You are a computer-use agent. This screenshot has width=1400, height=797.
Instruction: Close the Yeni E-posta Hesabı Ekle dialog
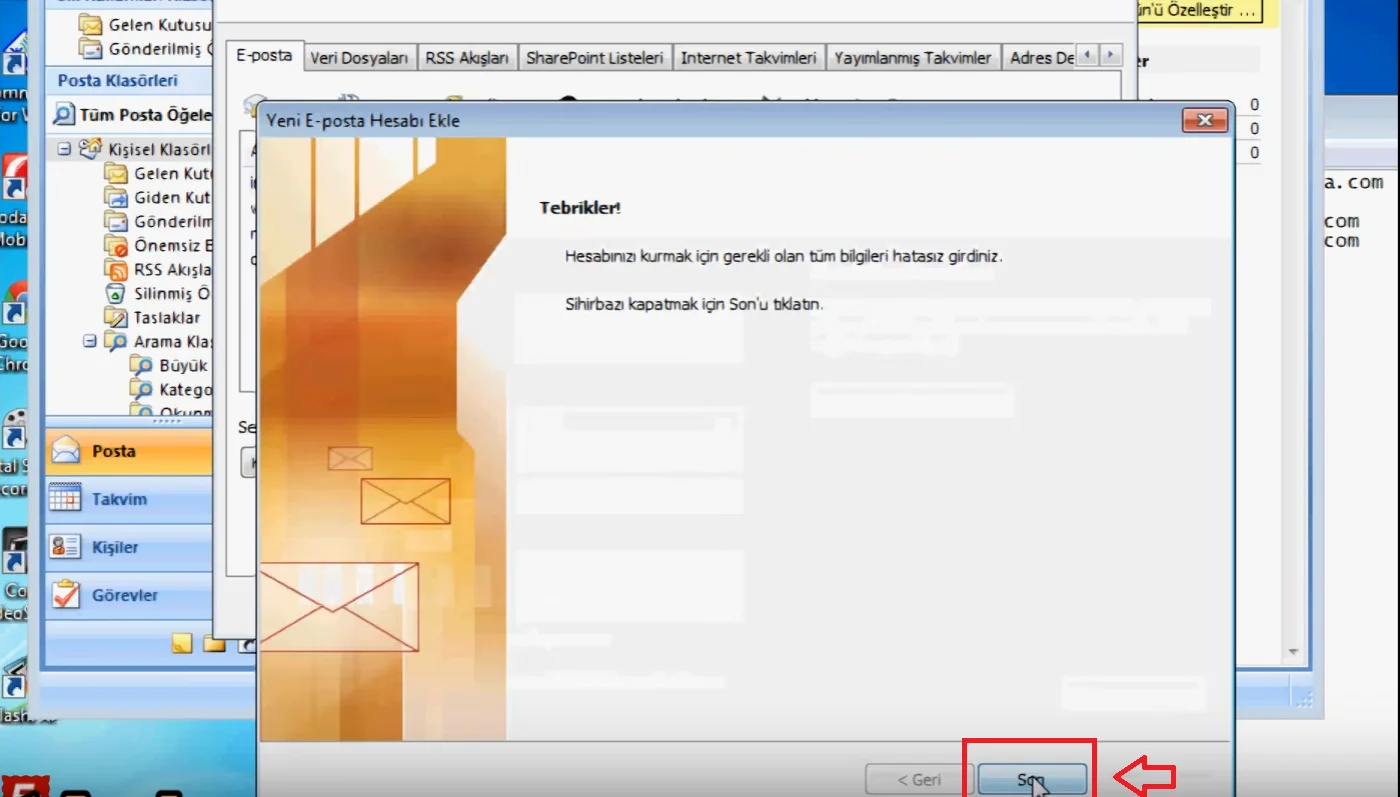pyautogui.click(x=1204, y=121)
